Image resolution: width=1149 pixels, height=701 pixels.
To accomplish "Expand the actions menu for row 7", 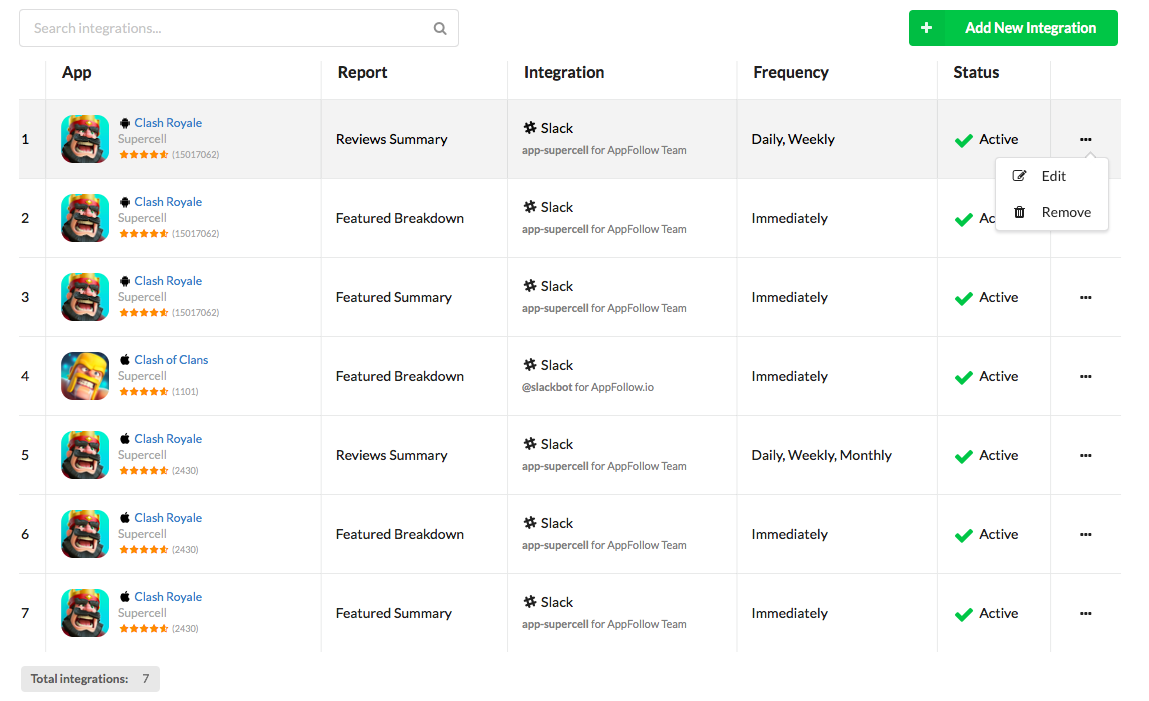I will point(1085,613).
